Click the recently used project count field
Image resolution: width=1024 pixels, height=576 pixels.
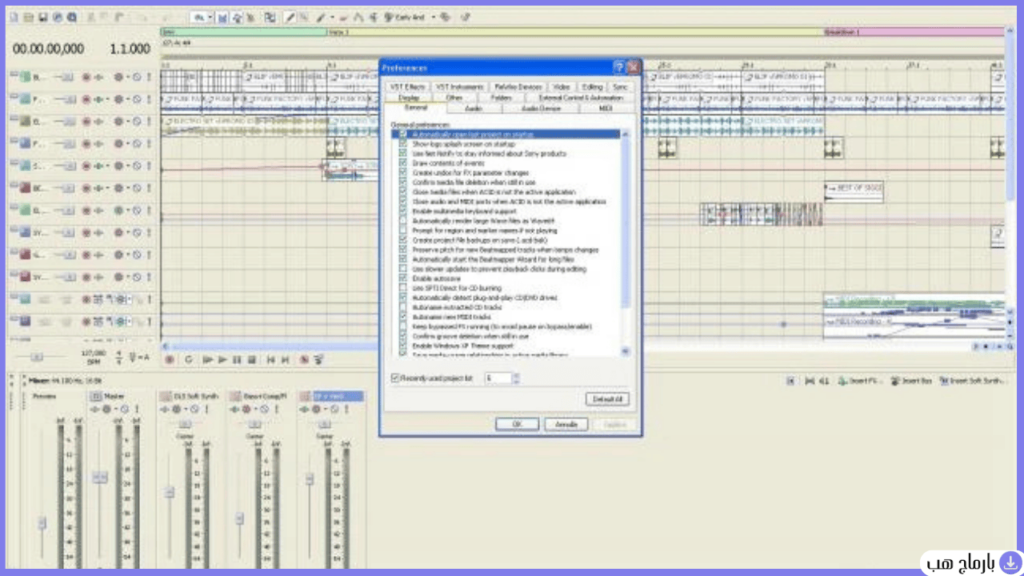(498, 378)
